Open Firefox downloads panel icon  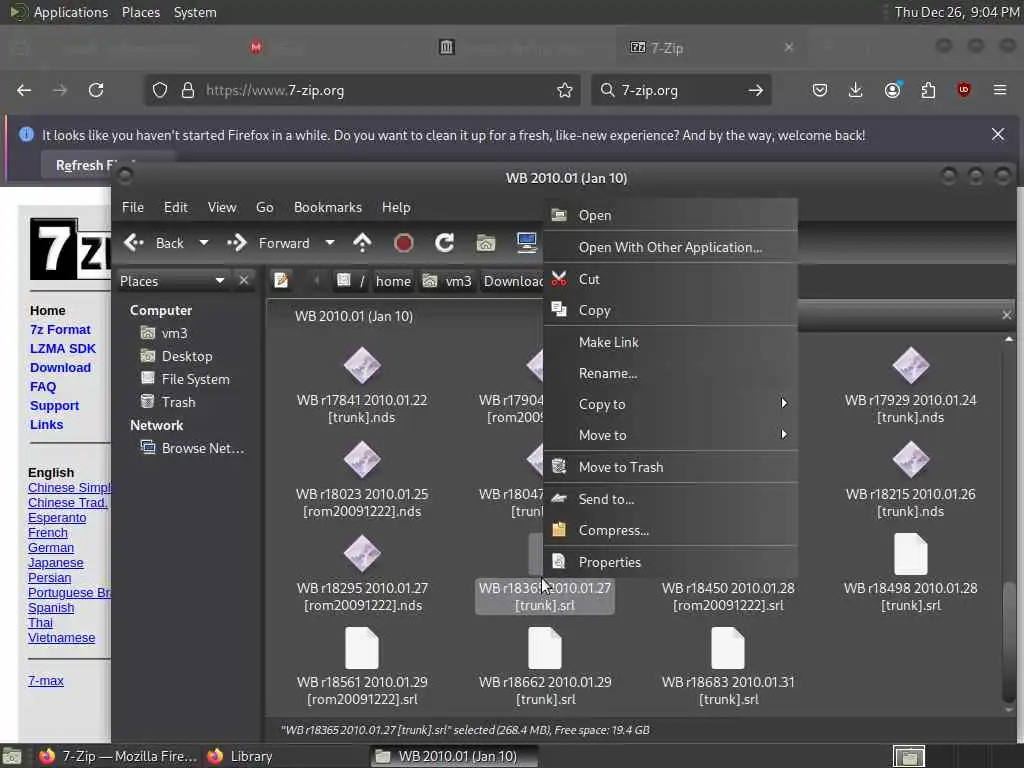click(x=856, y=90)
